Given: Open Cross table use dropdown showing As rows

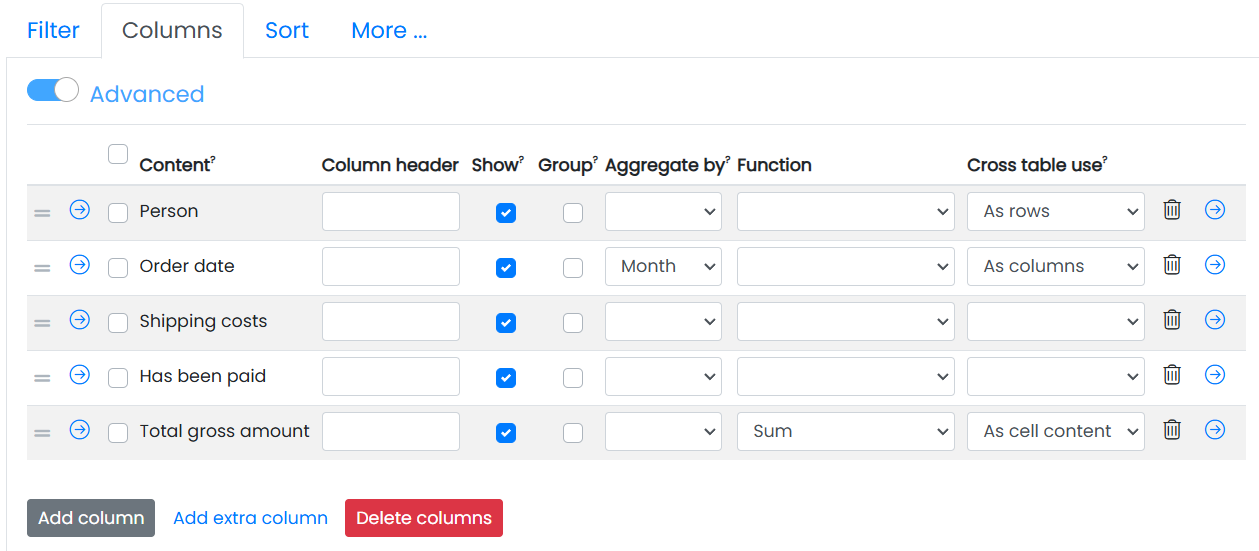Looking at the screenshot, I should [1056, 212].
